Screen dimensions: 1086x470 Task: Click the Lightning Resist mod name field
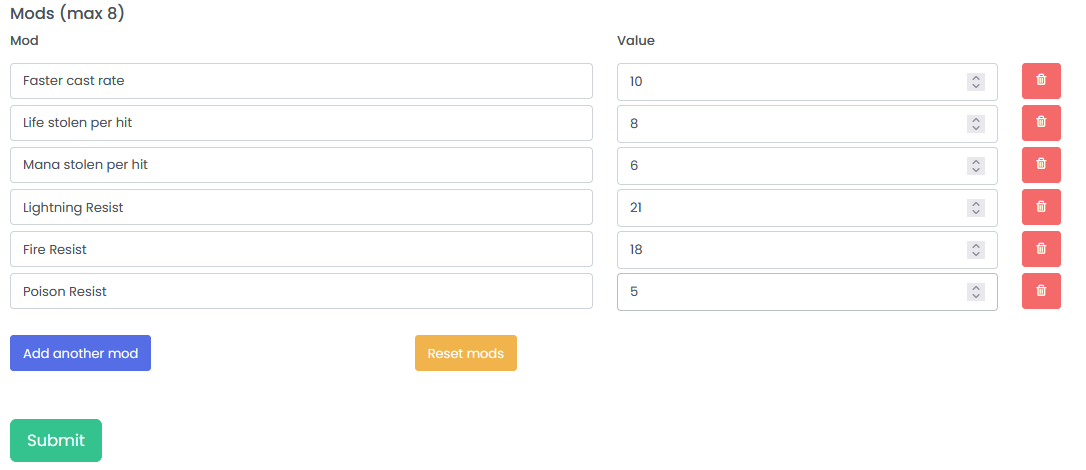click(300, 207)
